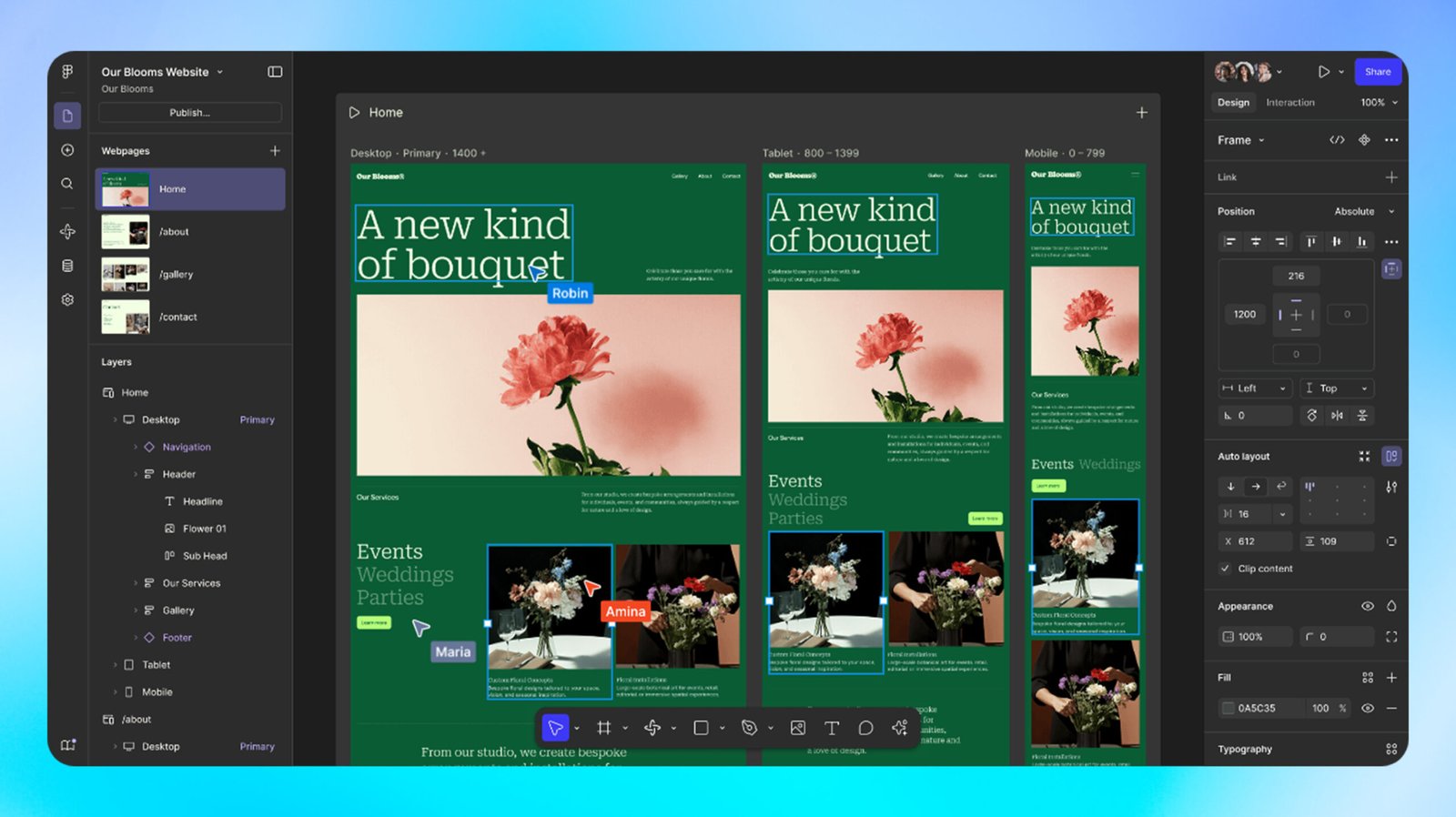Open search in the left sidebar
Screen dimensions: 1456x817
[x=67, y=184]
